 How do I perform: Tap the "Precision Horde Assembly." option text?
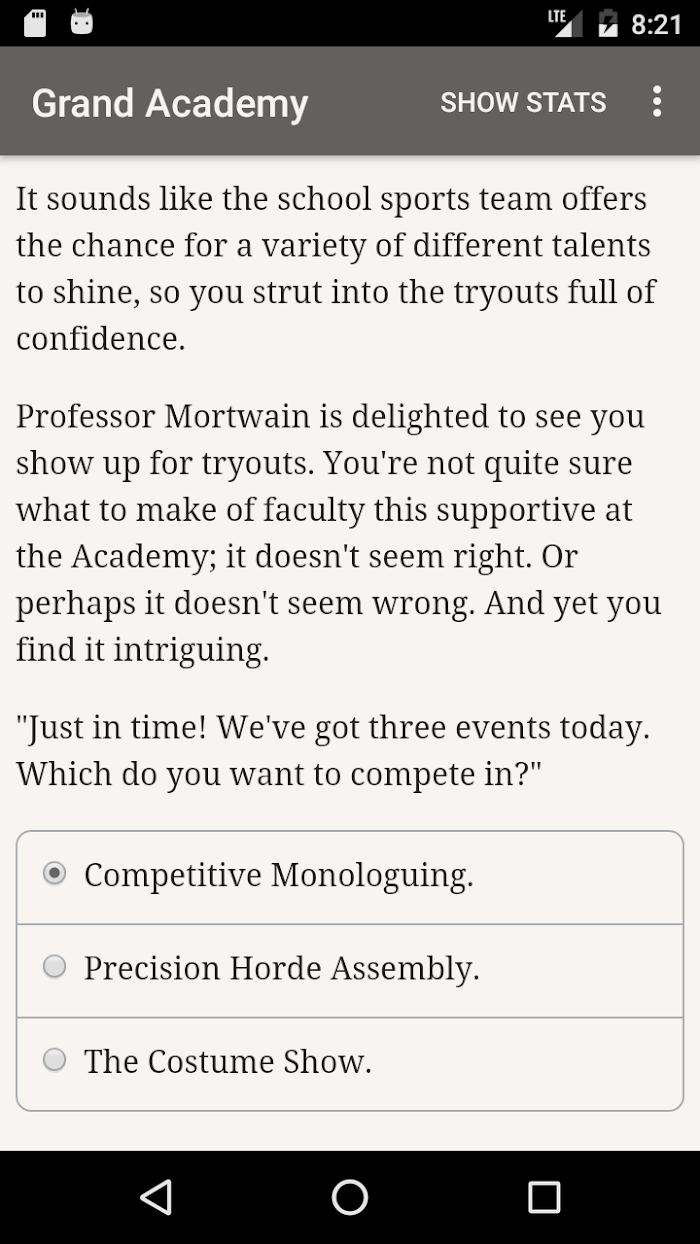[281, 968]
